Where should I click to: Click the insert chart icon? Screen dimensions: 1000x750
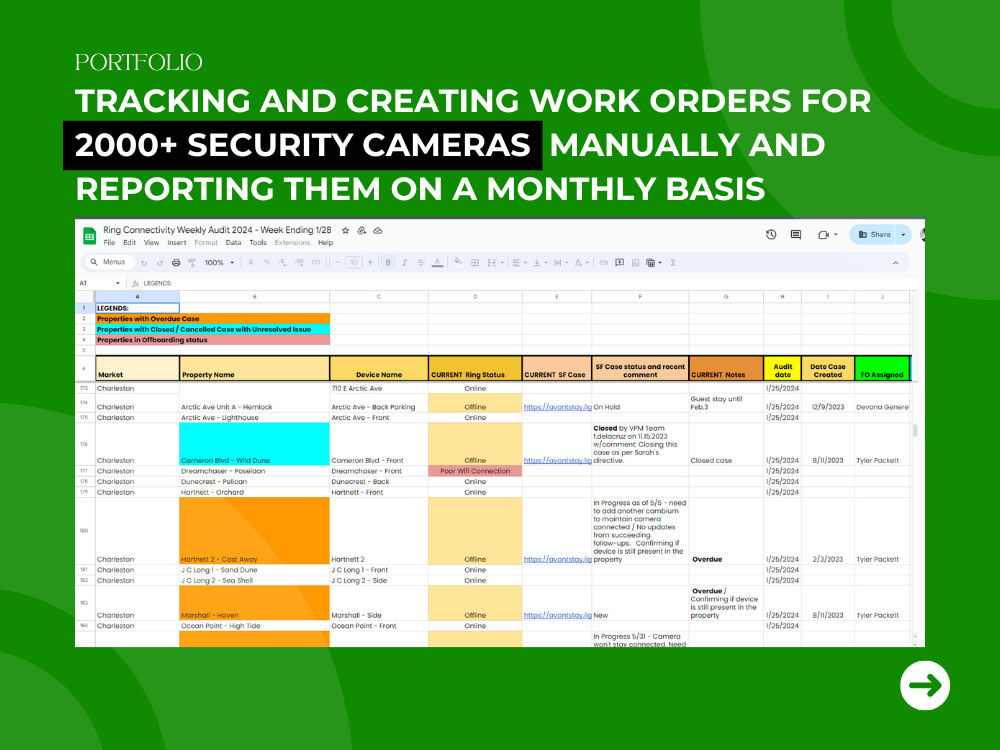point(636,263)
